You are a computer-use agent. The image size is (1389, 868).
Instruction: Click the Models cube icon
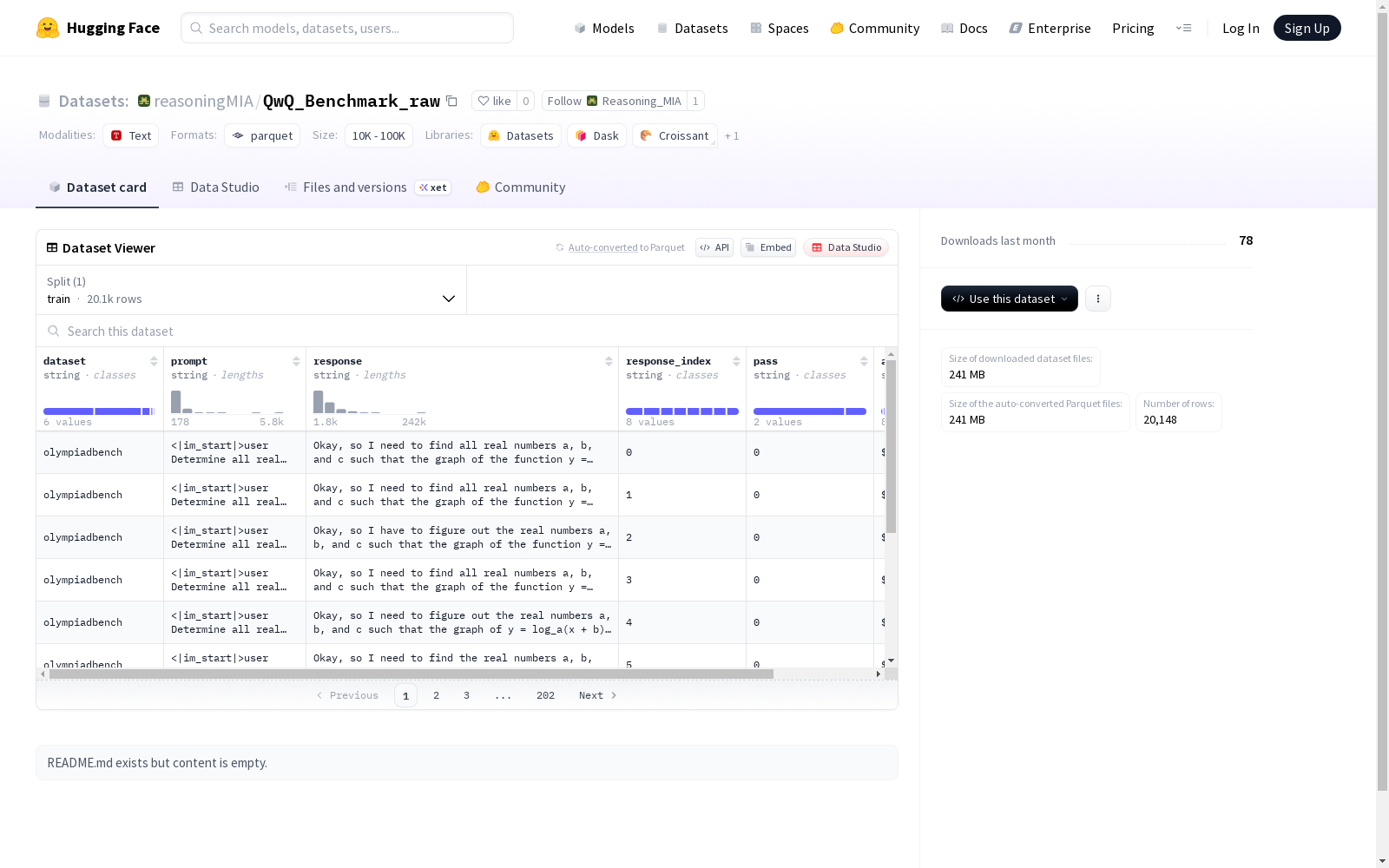[x=580, y=28]
